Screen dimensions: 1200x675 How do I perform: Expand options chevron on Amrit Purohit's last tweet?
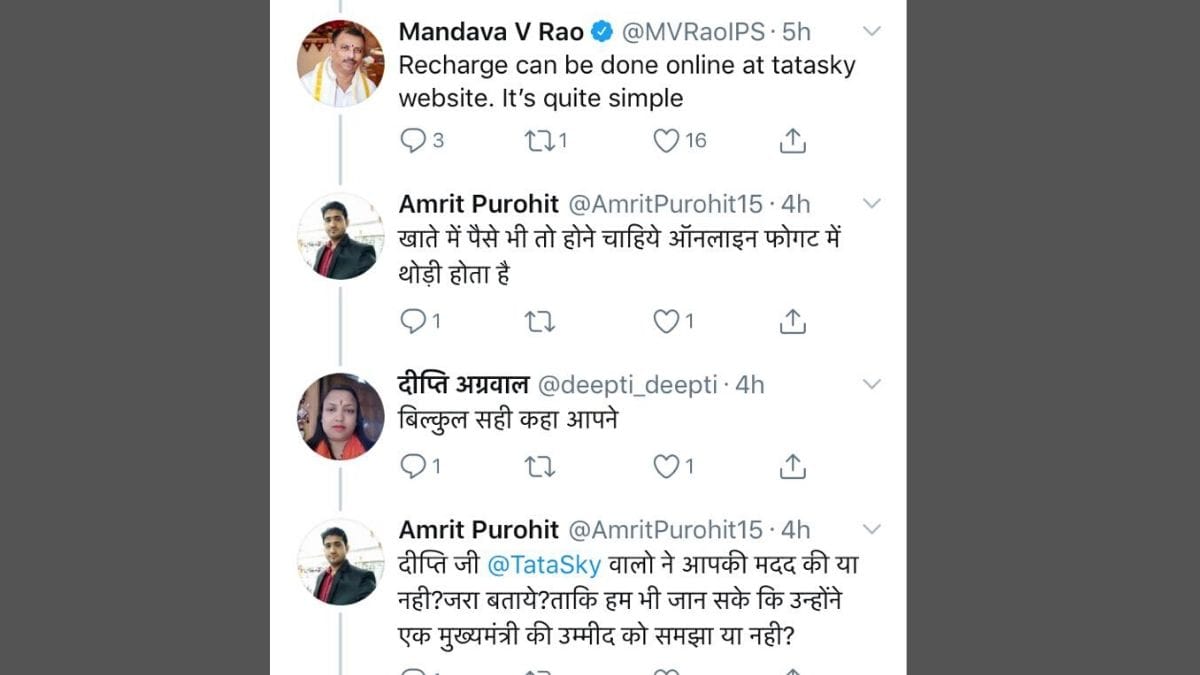[x=872, y=529]
